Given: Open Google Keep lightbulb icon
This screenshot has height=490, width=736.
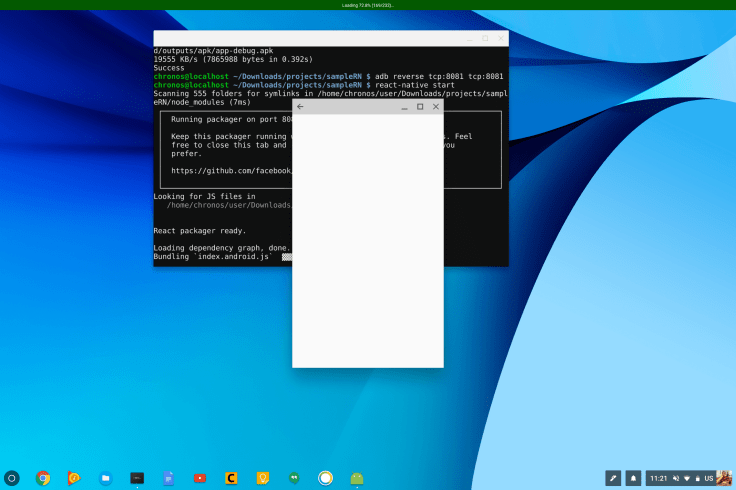Looking at the screenshot, I should [x=263, y=478].
